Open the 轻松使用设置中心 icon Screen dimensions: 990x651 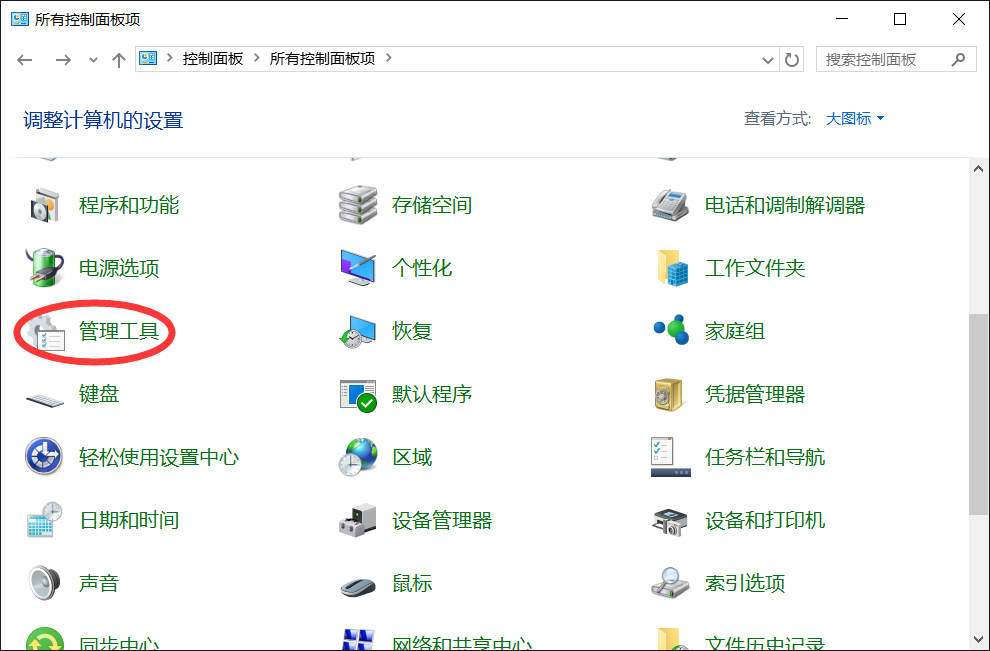45,457
